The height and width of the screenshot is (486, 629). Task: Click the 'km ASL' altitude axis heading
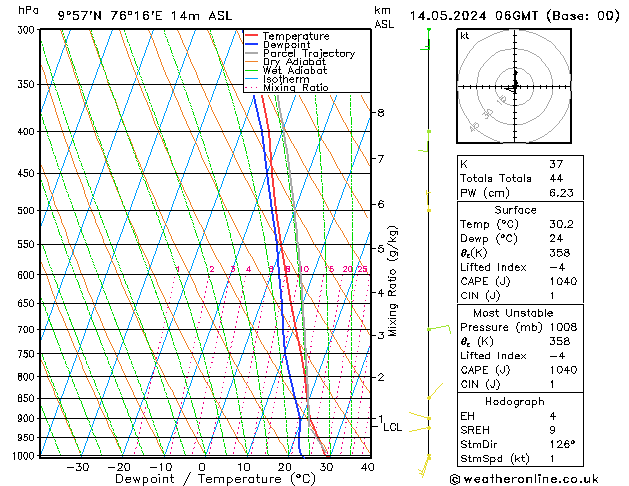click(x=384, y=17)
